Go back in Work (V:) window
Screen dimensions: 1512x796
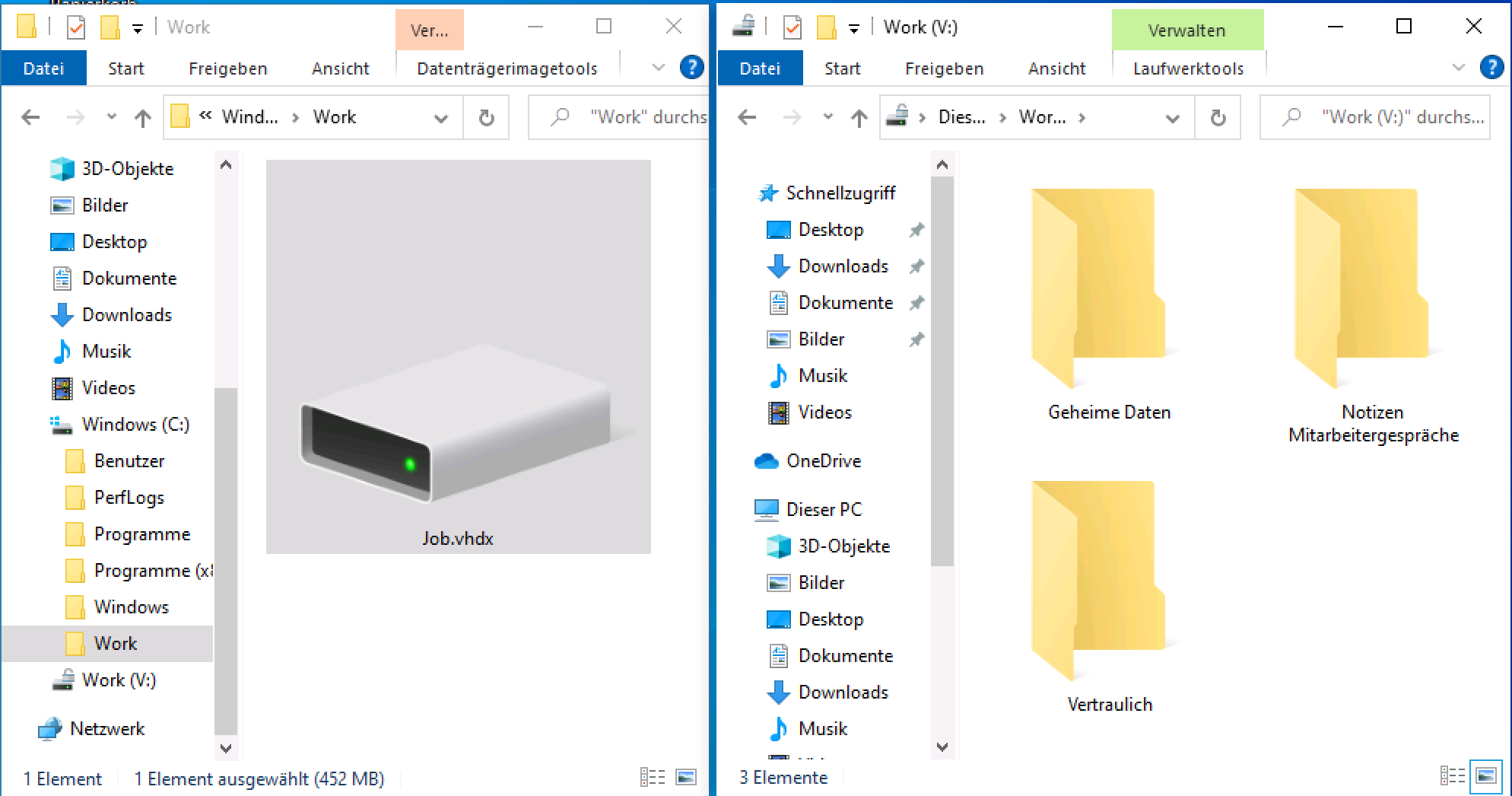tap(748, 117)
